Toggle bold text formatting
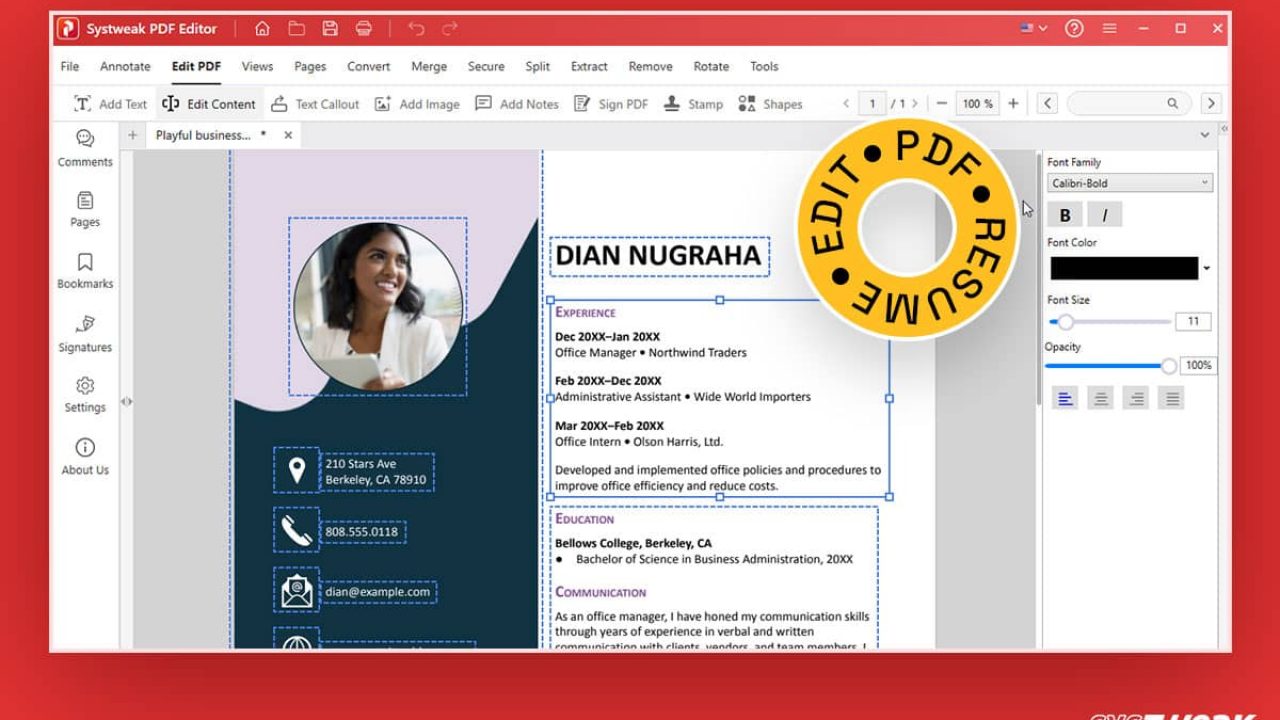Image resolution: width=1280 pixels, height=720 pixels. click(x=1065, y=215)
